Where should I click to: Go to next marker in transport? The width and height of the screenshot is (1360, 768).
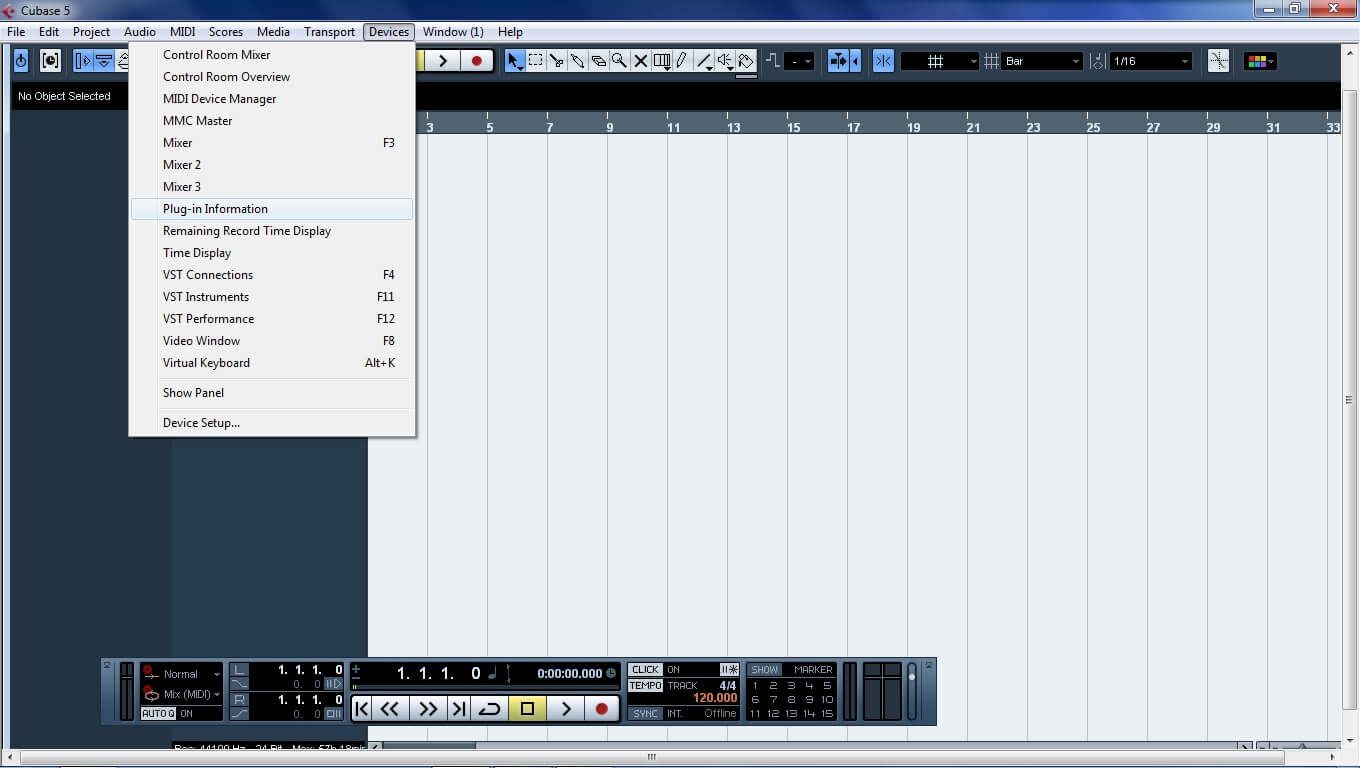tap(459, 709)
